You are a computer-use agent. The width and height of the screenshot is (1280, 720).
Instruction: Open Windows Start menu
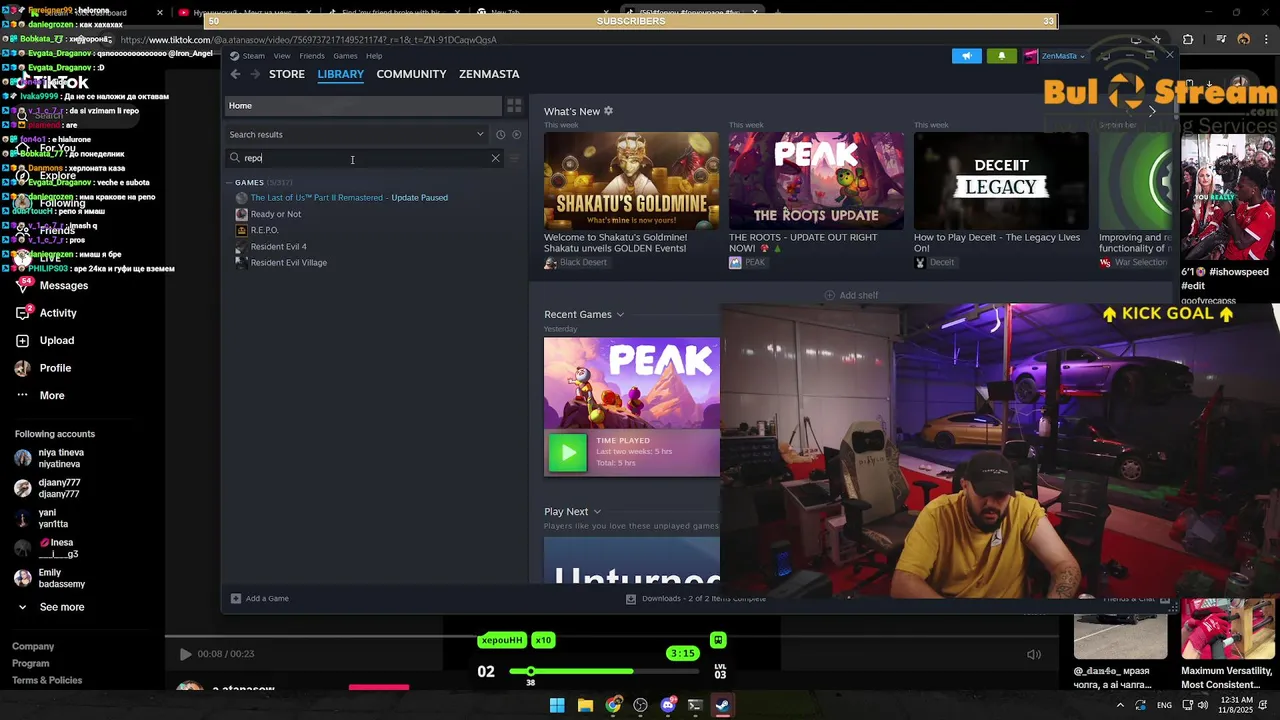point(557,705)
